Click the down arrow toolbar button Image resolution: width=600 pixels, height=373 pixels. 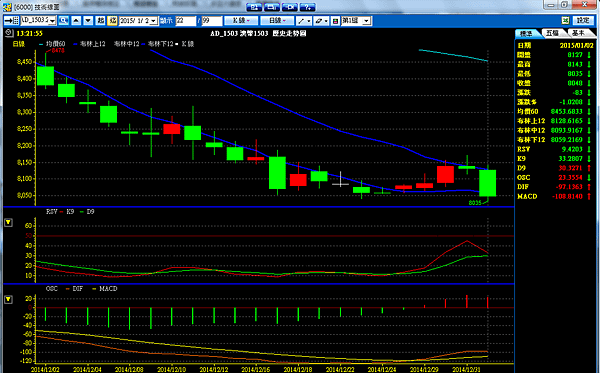coord(88,21)
